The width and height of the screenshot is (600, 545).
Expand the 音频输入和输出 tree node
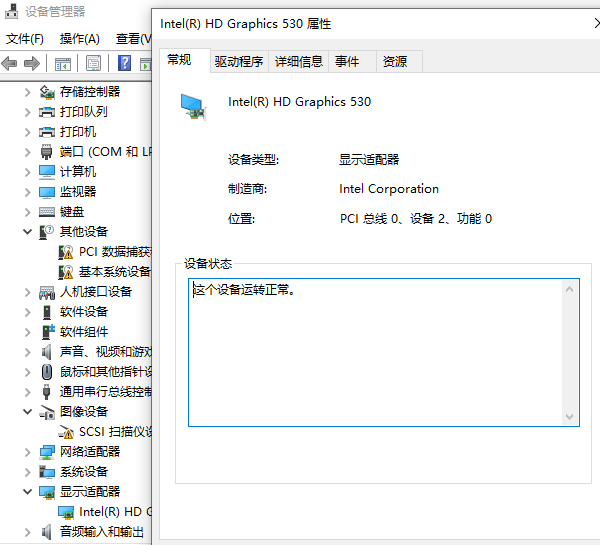tap(28, 532)
